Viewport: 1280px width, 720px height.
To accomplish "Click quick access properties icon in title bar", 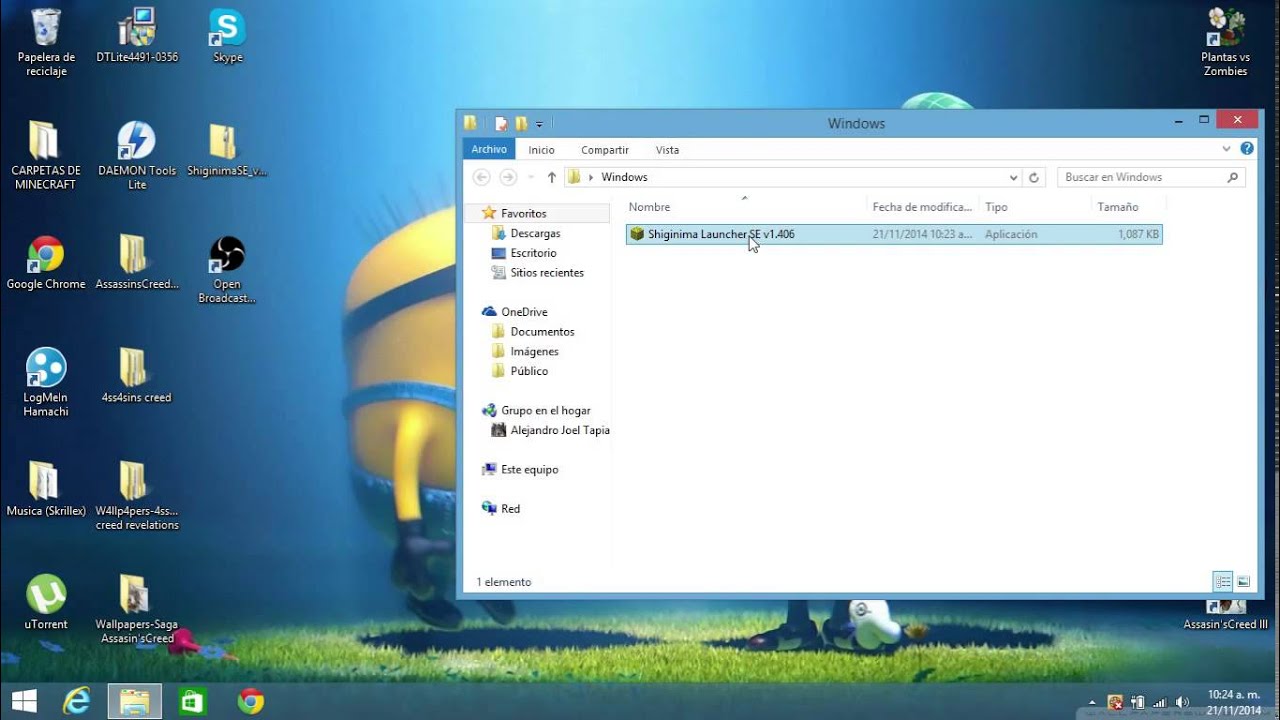I will pyautogui.click(x=501, y=124).
